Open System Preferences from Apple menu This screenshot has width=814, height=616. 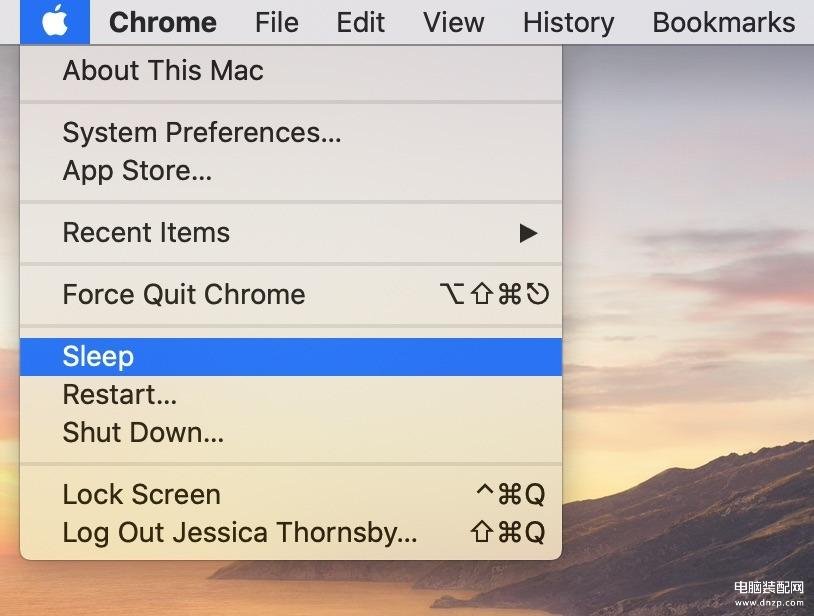click(291, 132)
